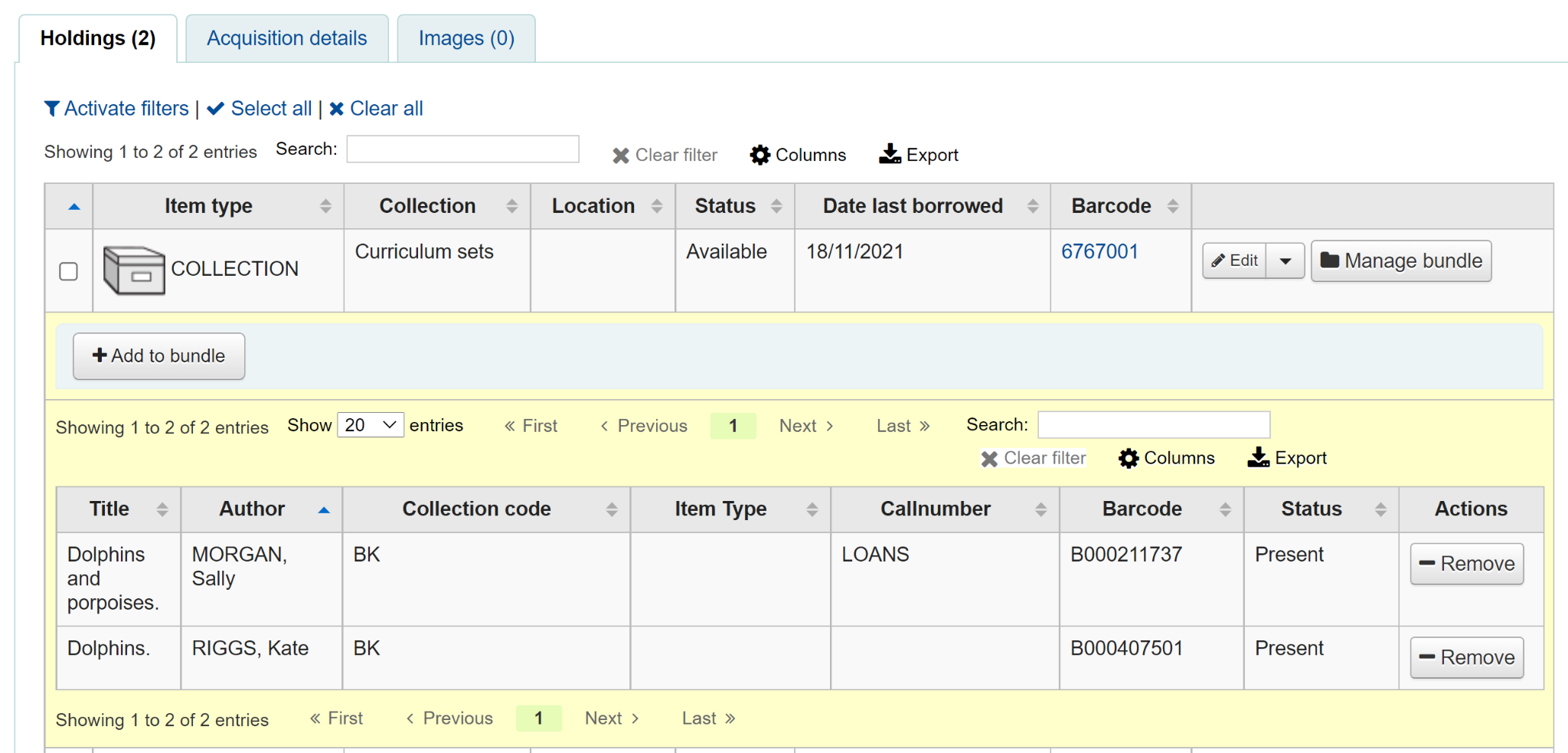Click the Edit pencil for the COLLECTION item

click(1233, 260)
